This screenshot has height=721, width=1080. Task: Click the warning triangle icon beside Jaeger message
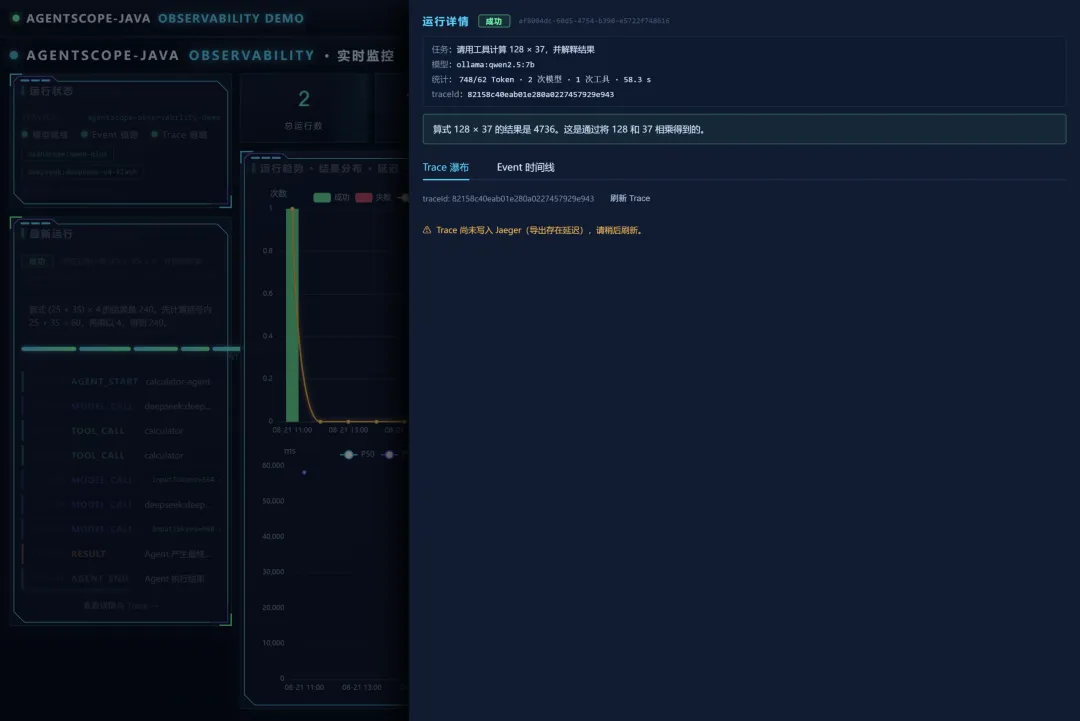pyautogui.click(x=427, y=230)
